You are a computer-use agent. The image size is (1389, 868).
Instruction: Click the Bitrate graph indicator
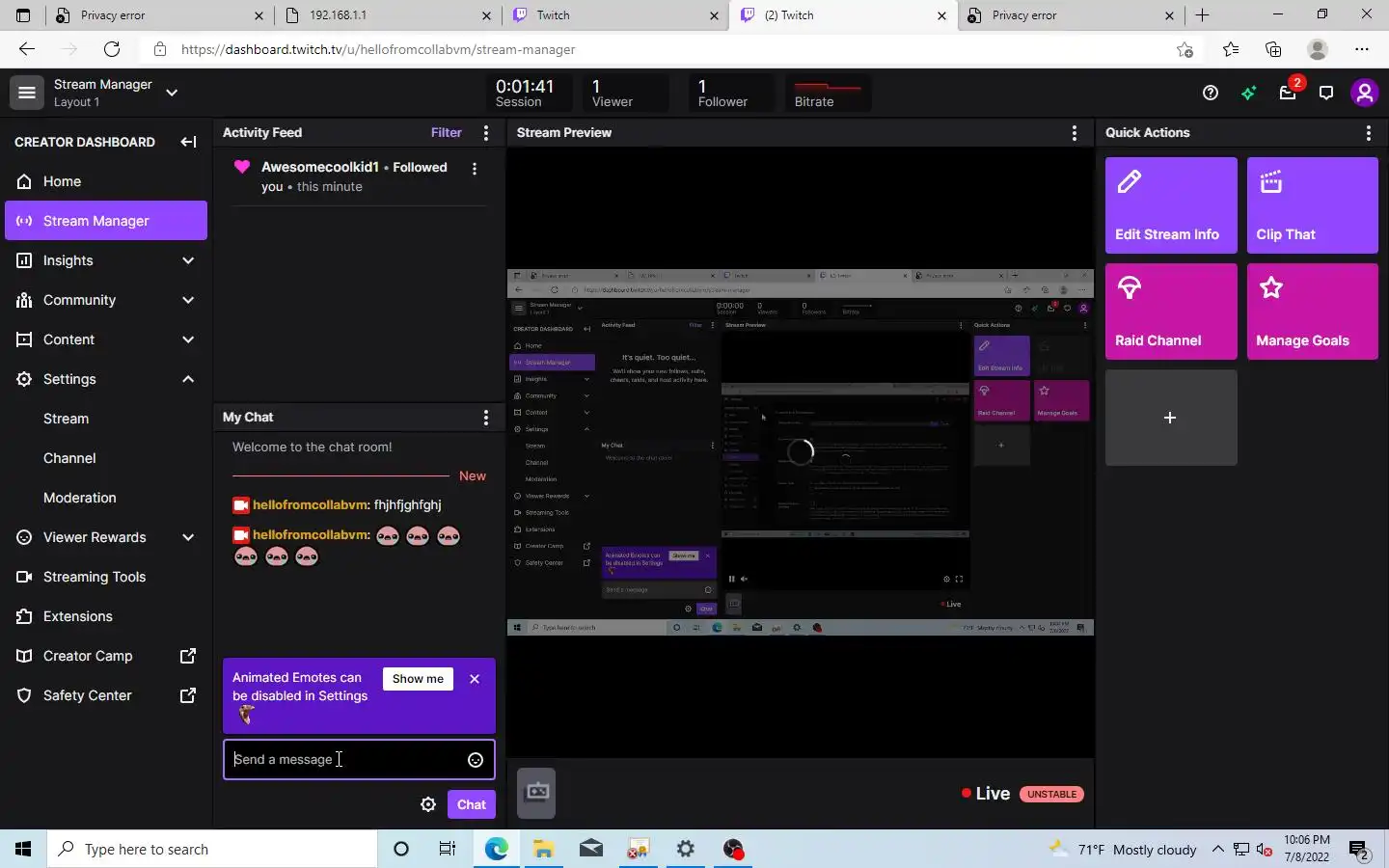pyautogui.click(x=828, y=93)
